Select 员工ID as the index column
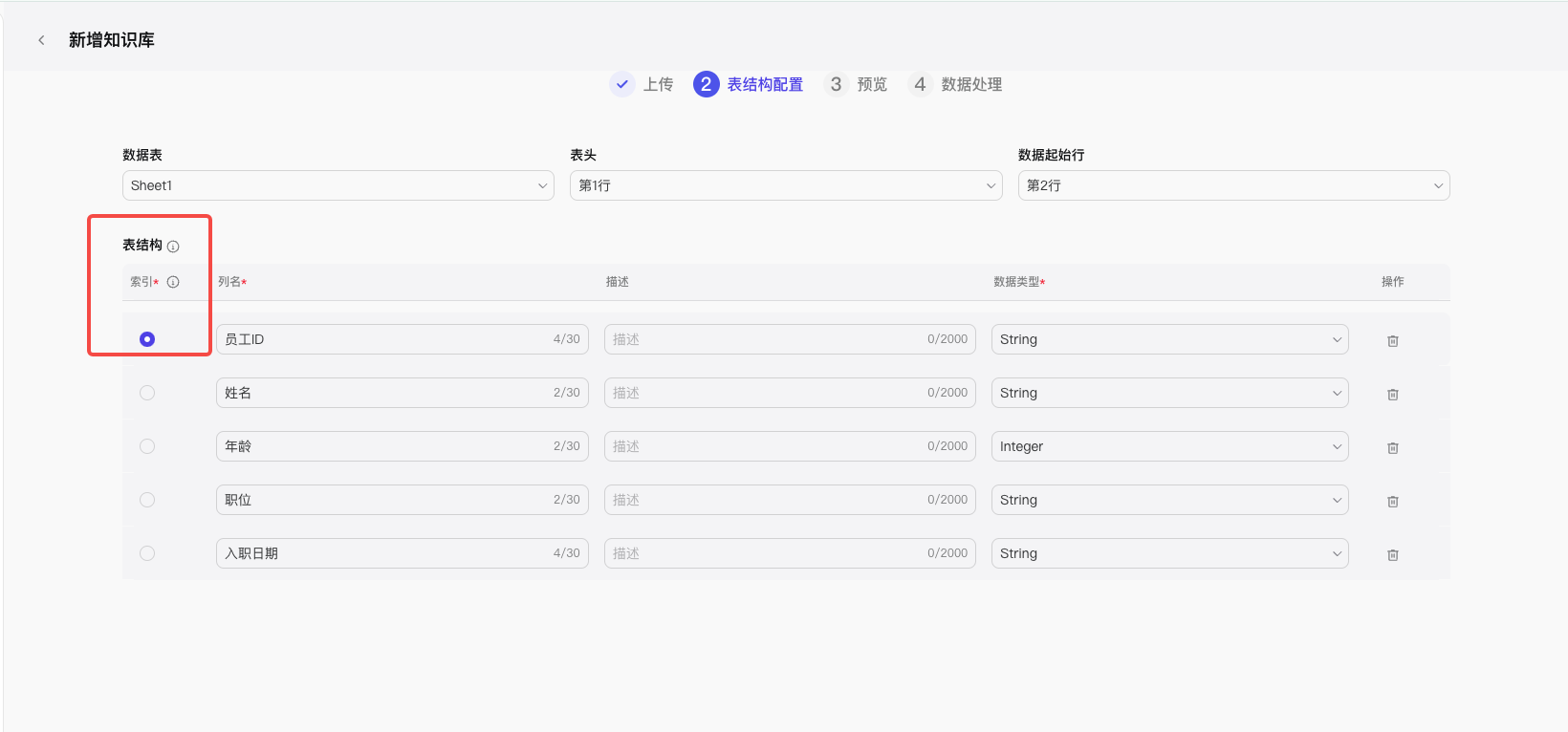Viewport: 1568px width, 732px height. coord(147,339)
